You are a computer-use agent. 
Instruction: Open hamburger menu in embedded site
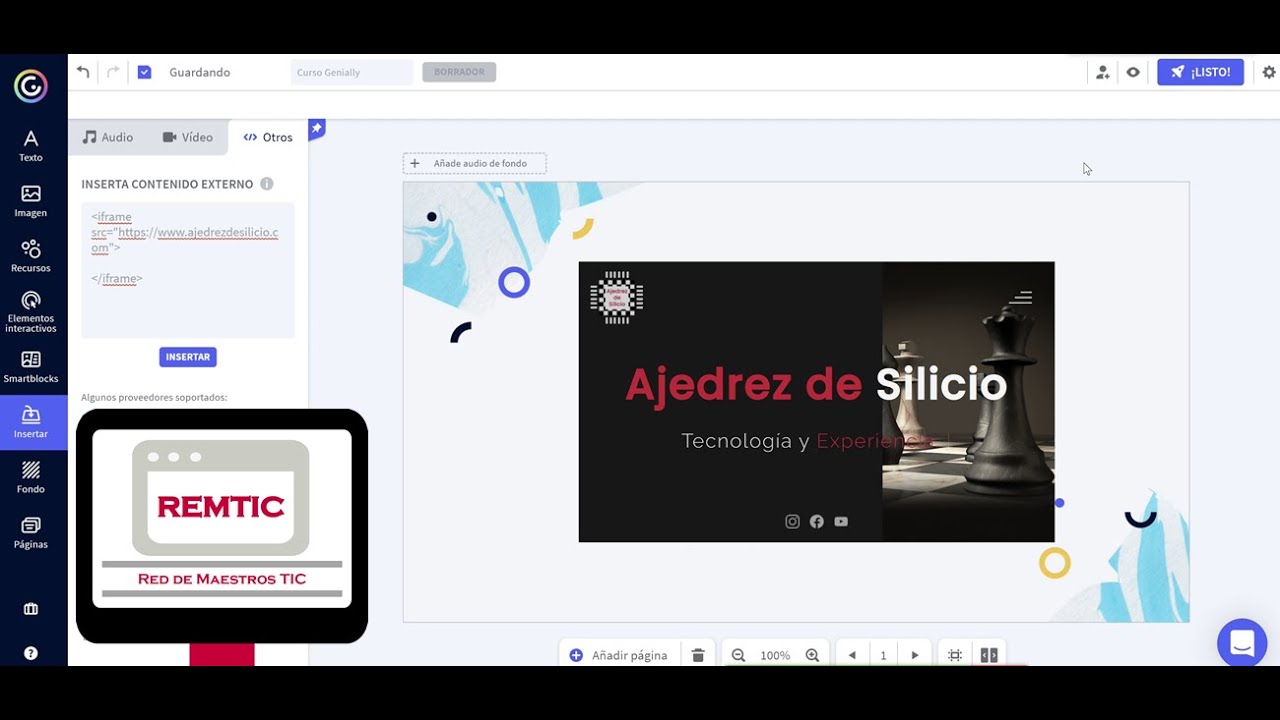point(1021,297)
